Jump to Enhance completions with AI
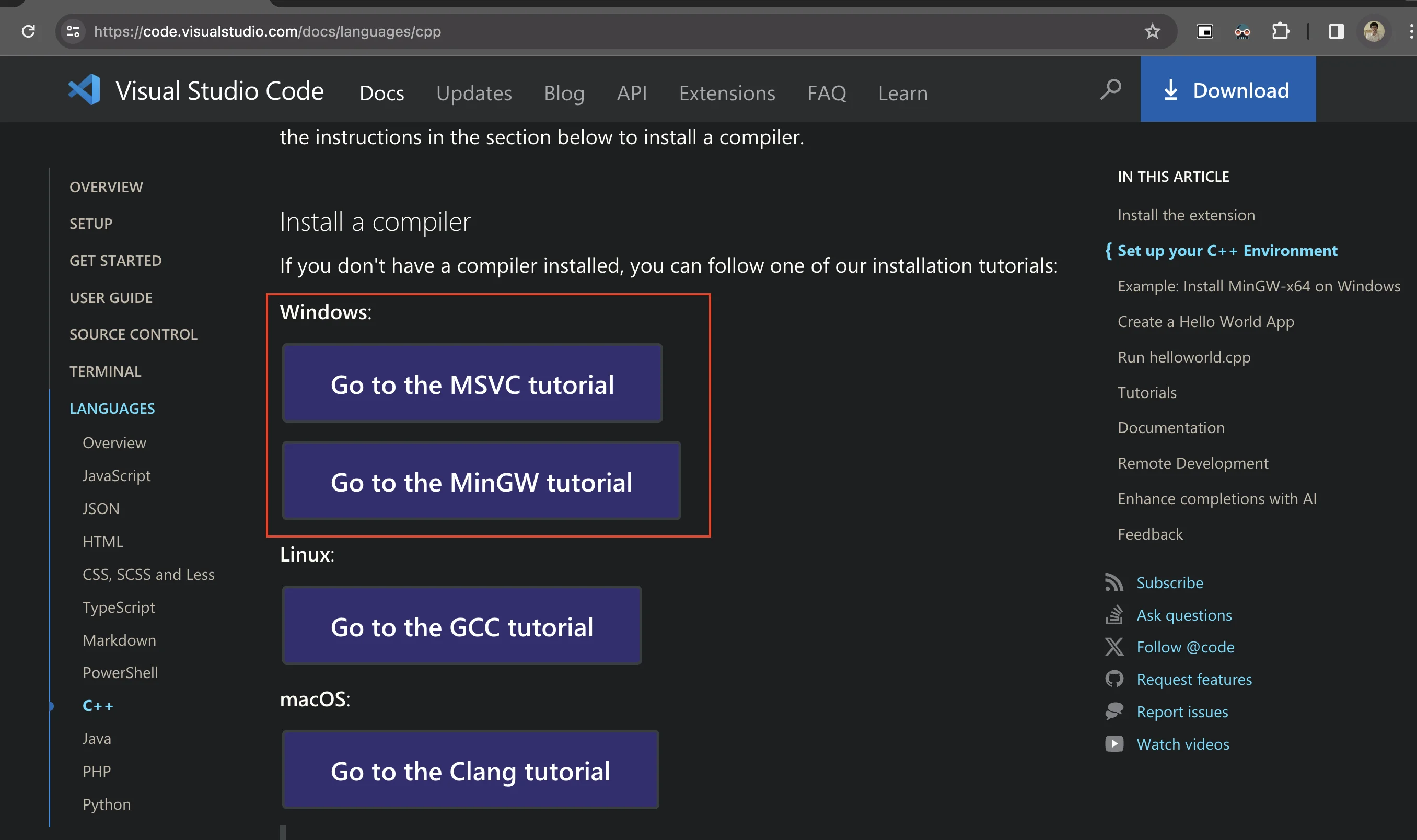The image size is (1417, 840). pyautogui.click(x=1216, y=499)
